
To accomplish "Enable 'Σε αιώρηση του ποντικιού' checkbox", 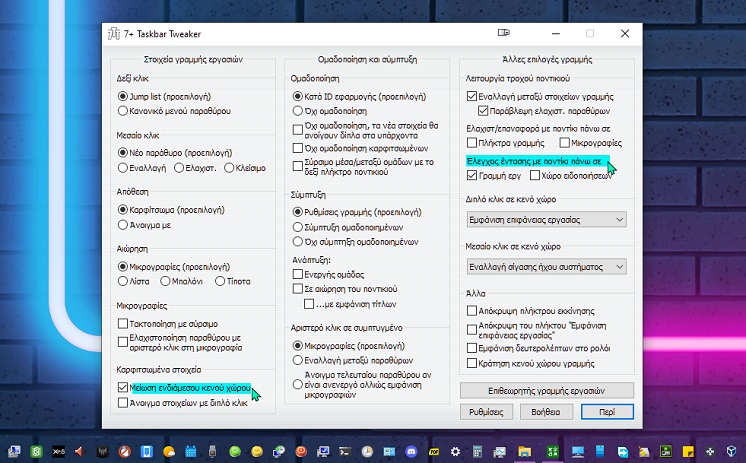I will pos(298,288).
